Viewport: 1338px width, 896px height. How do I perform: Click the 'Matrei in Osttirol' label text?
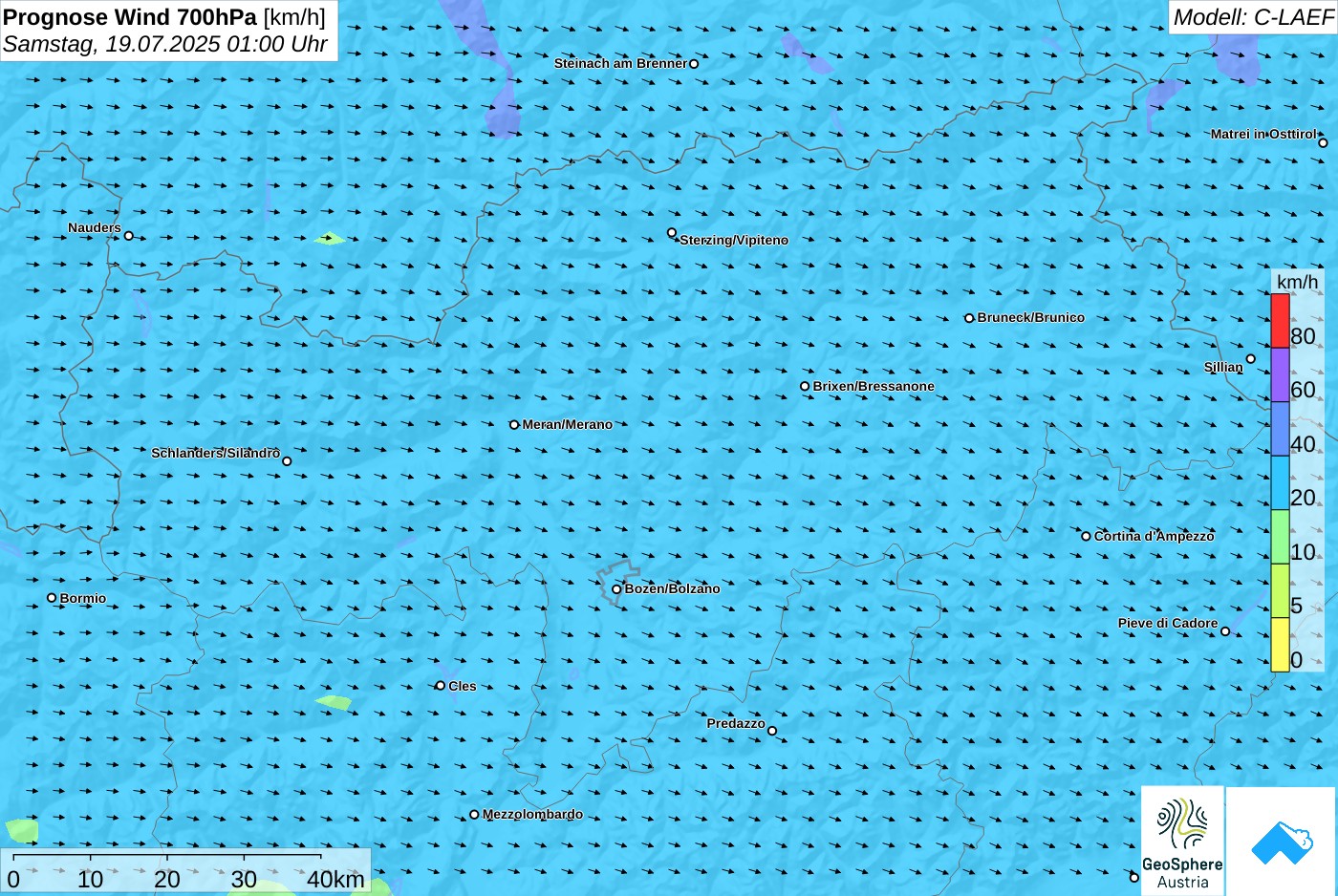pyautogui.click(x=1263, y=134)
